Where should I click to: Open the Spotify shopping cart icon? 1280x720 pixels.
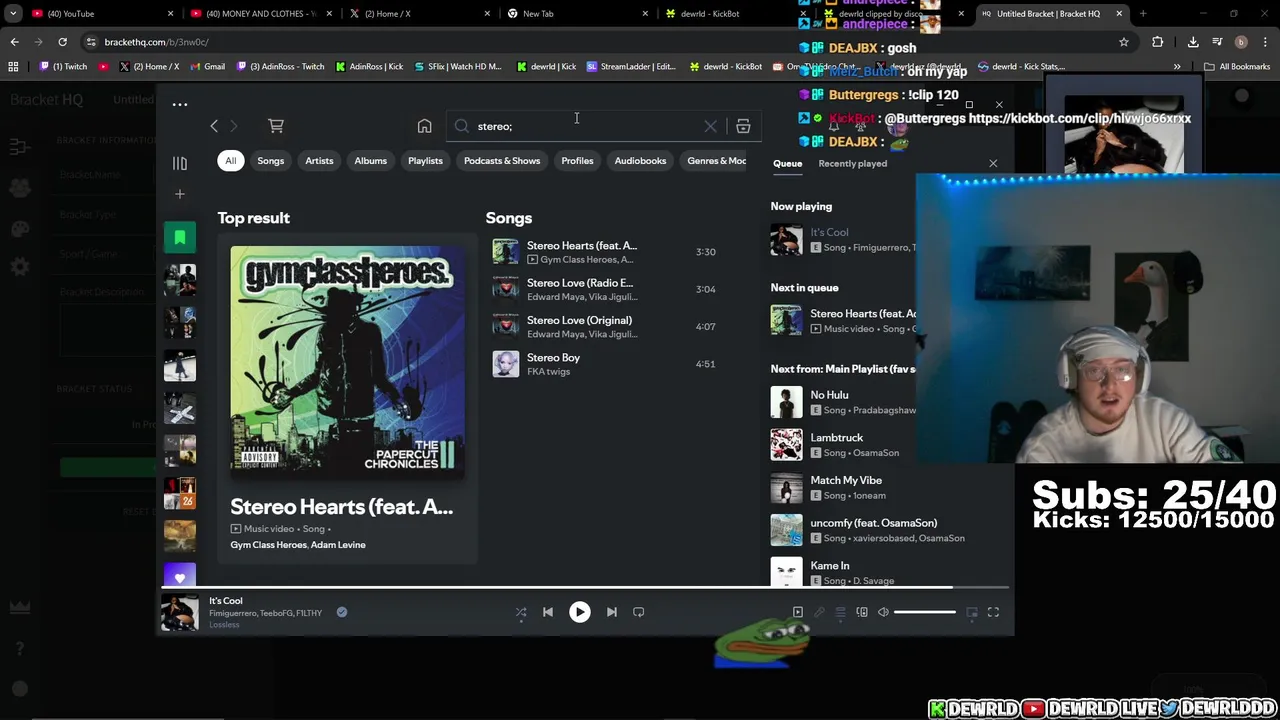[276, 126]
